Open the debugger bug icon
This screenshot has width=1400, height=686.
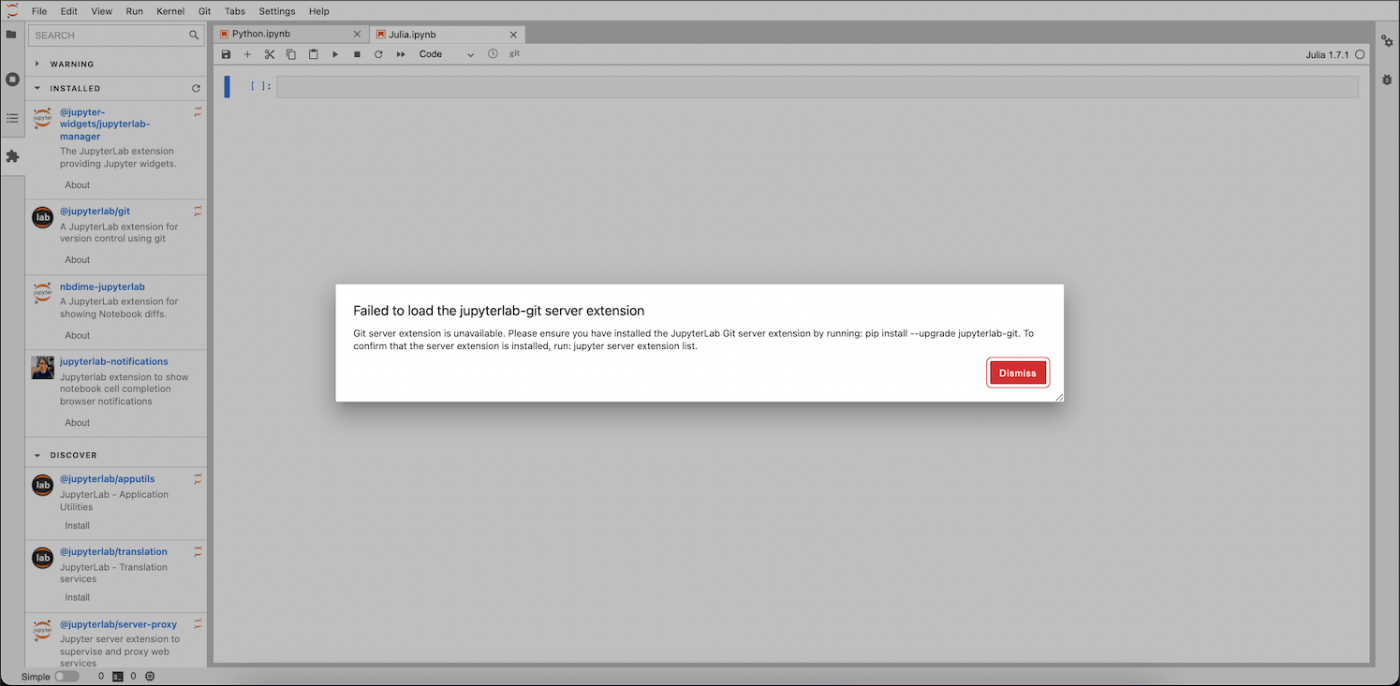(1387, 79)
